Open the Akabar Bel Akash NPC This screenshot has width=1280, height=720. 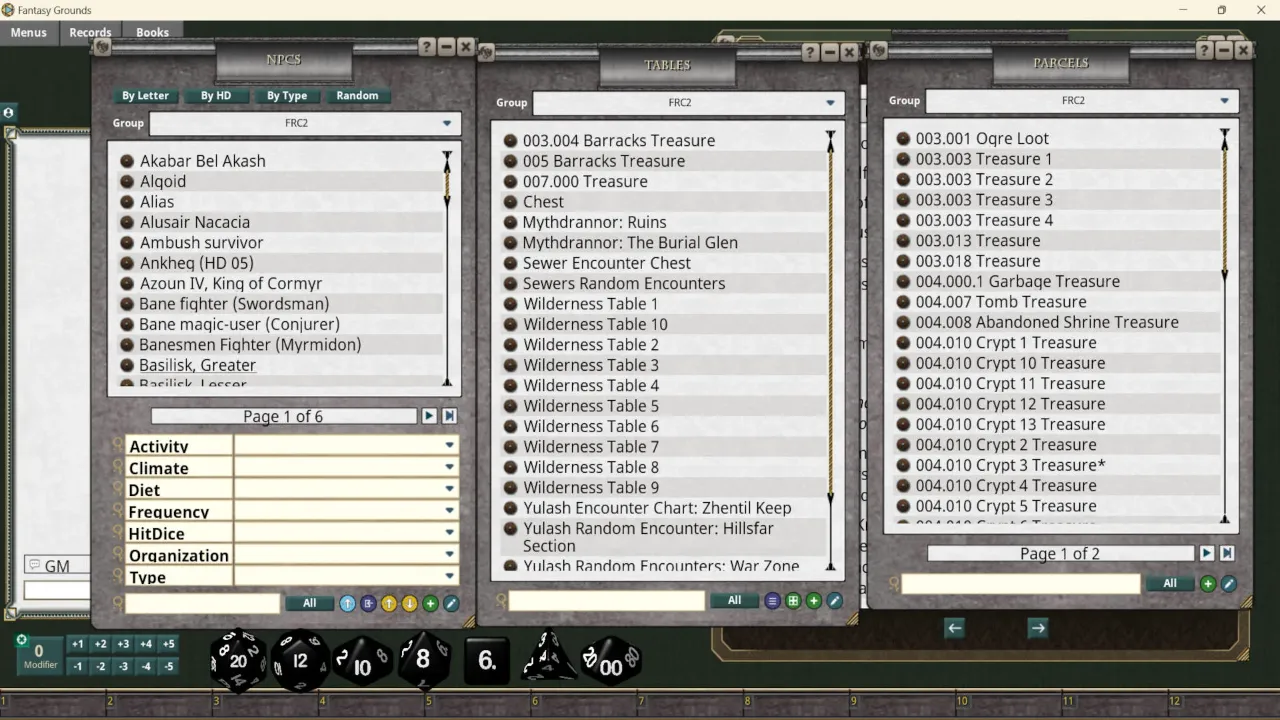(x=203, y=161)
